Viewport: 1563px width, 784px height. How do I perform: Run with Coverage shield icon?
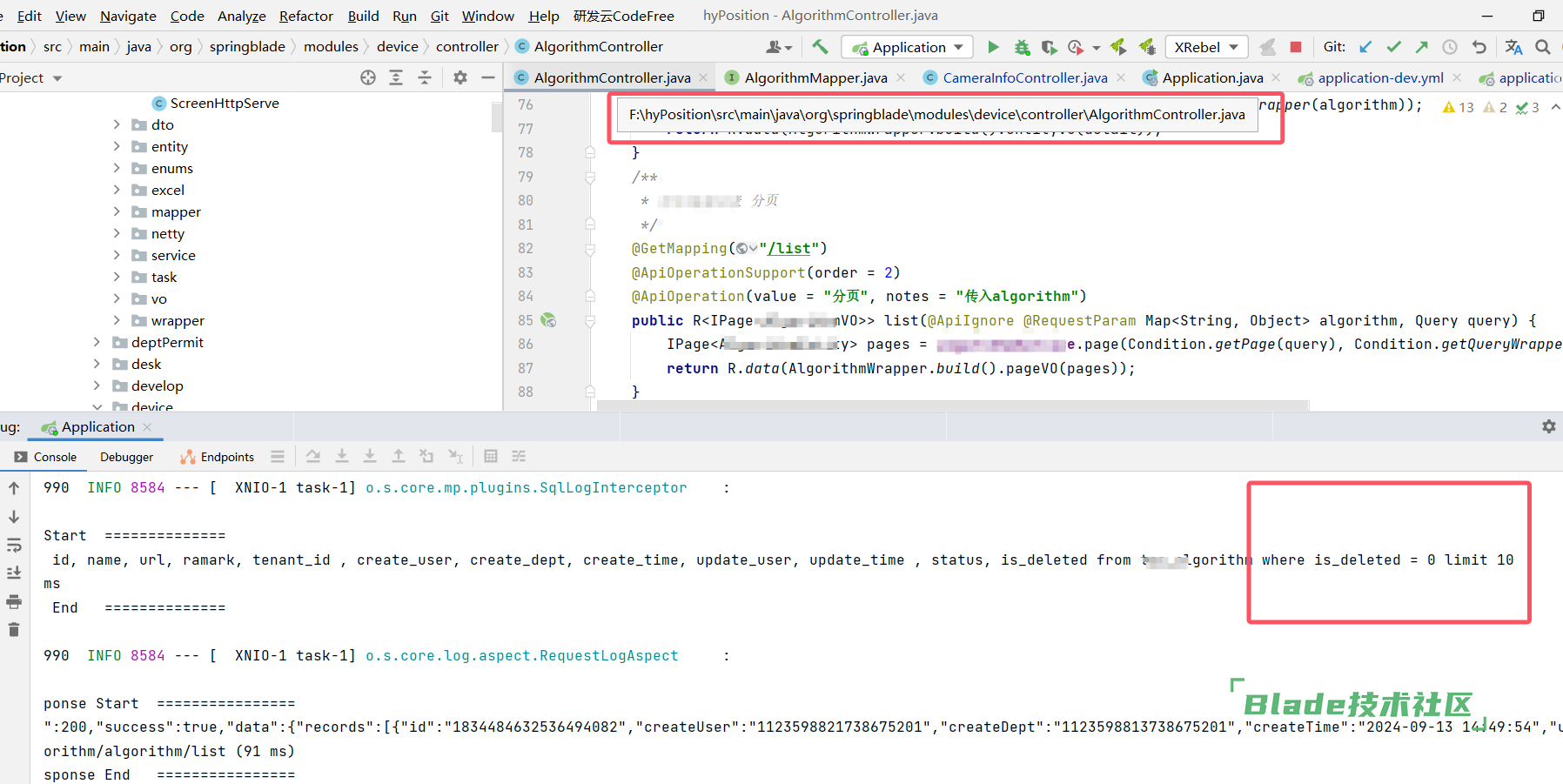(x=1049, y=47)
